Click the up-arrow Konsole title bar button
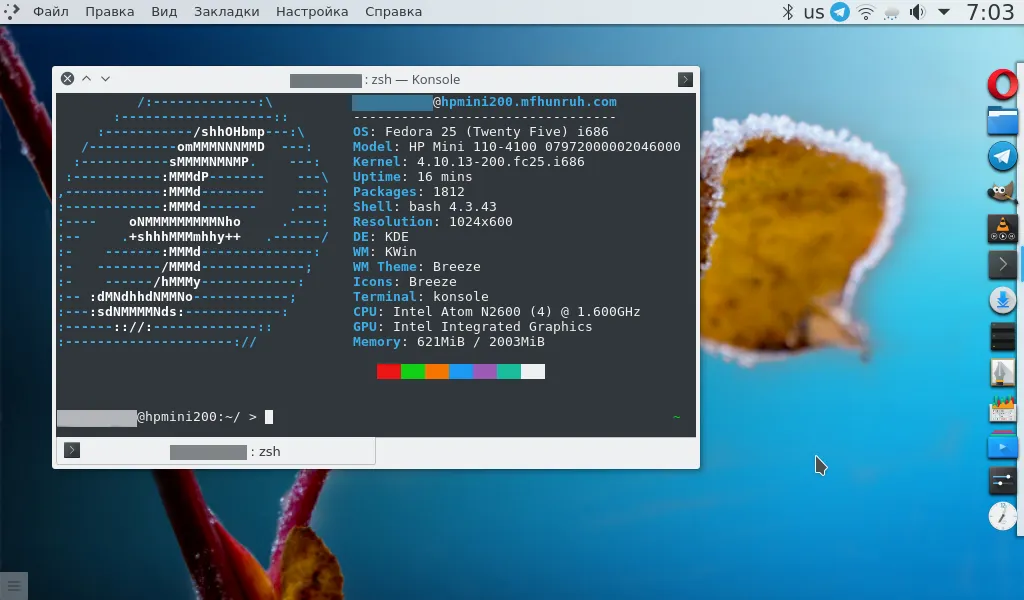Image resolution: width=1024 pixels, height=600 pixels. coord(86,78)
